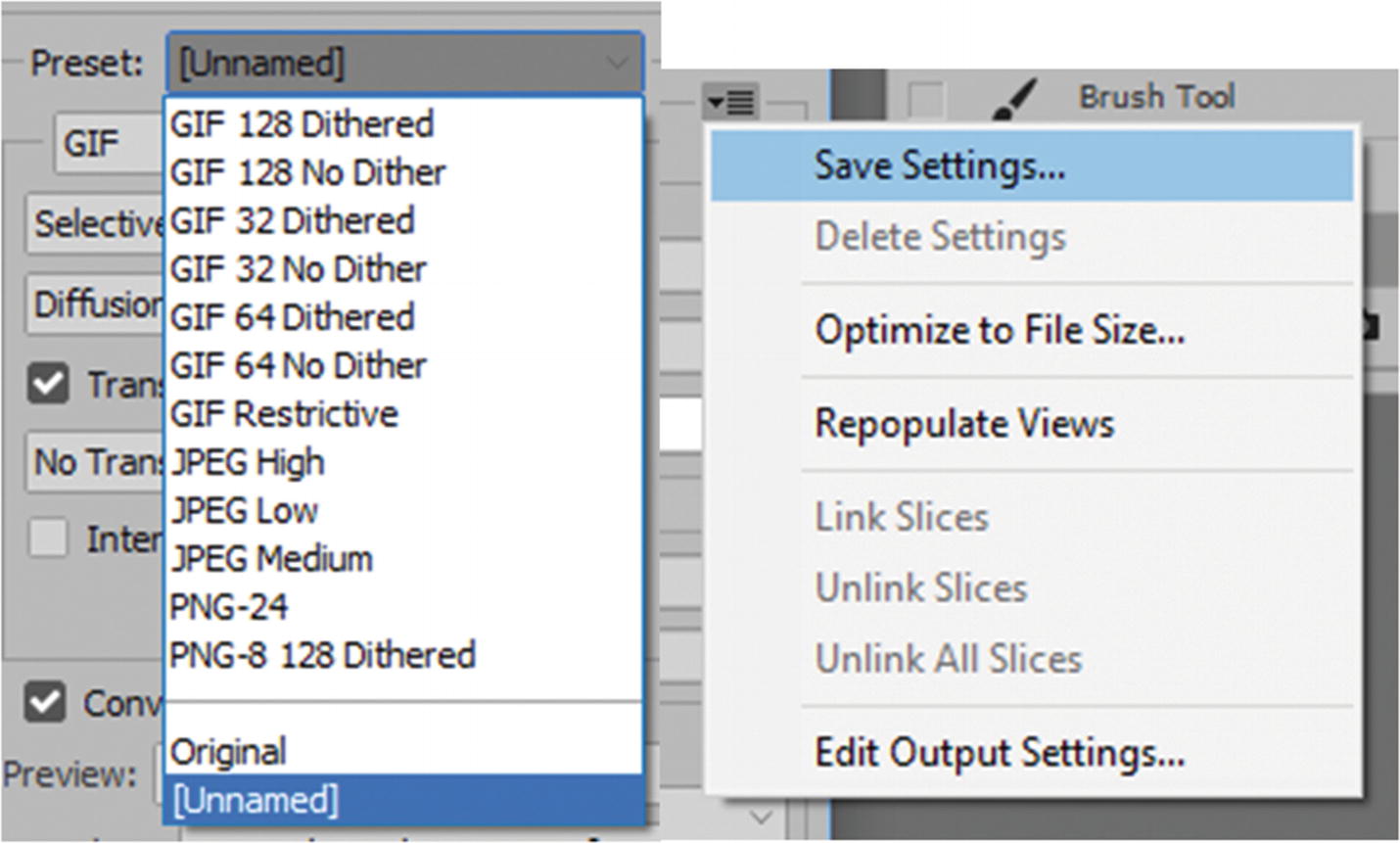Toggle the Transparency checkbox
Screen dimensions: 1400x843
(48, 383)
